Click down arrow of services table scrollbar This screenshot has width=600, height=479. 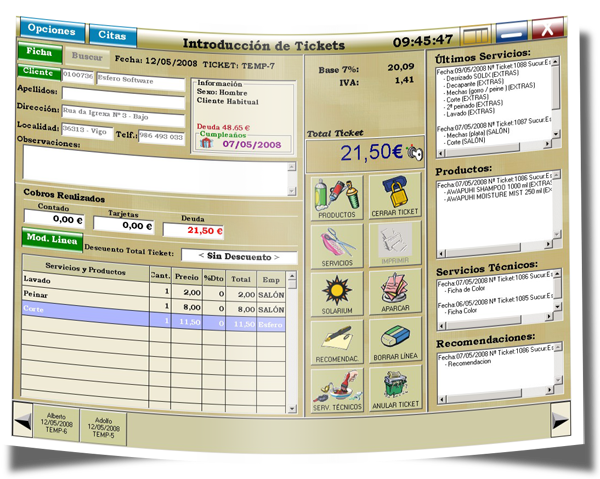click(x=292, y=409)
